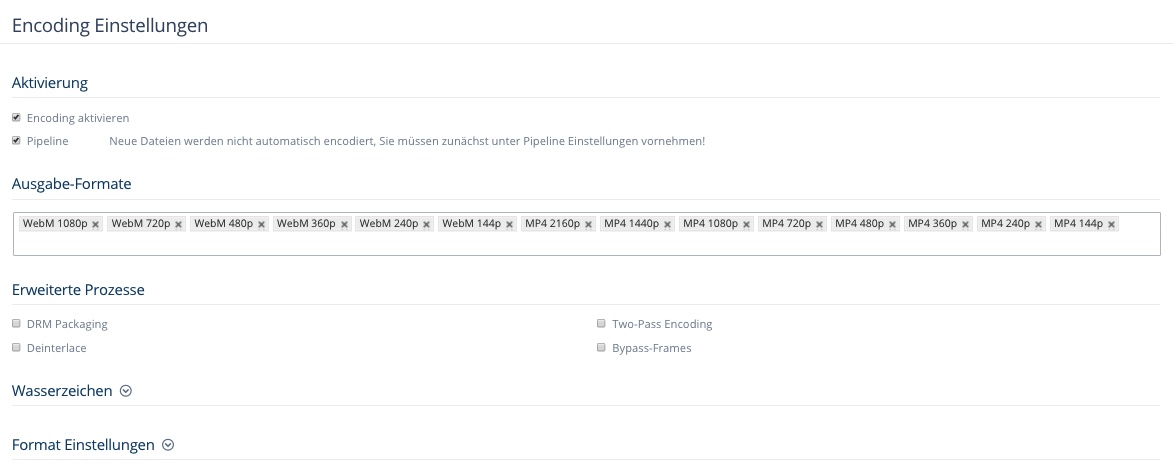Remove MP4 240p from output formats
This screenshot has height=472, width=1174.
[1038, 225]
